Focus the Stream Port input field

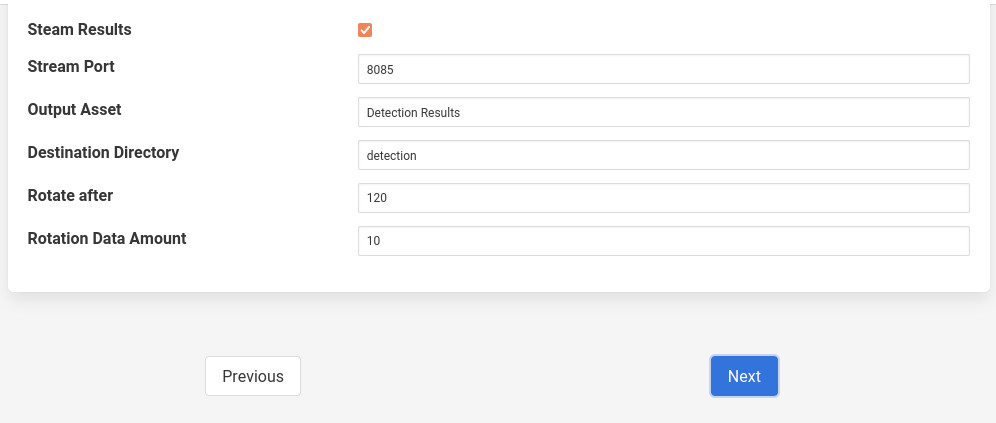[663, 69]
